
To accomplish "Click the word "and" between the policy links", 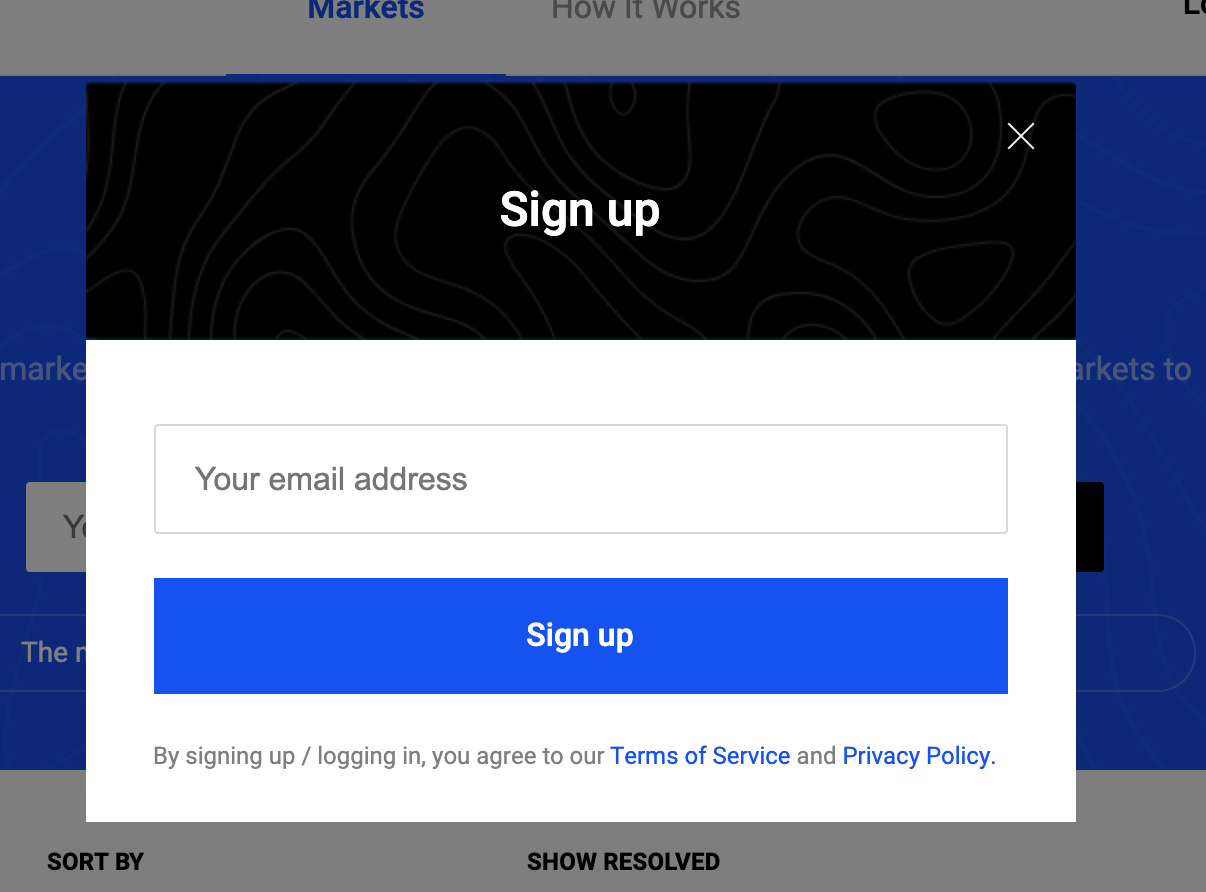I will (x=816, y=756).
